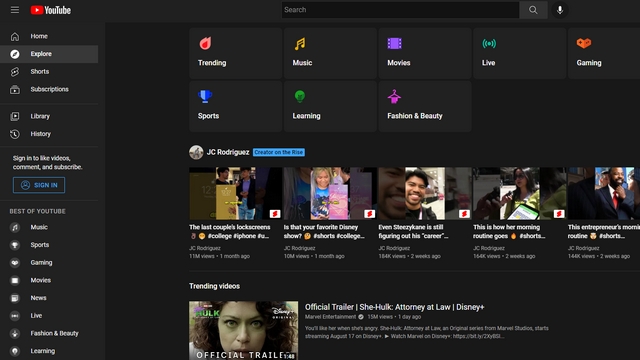
Task: Click the YouTube logo
Action: [x=51, y=10]
